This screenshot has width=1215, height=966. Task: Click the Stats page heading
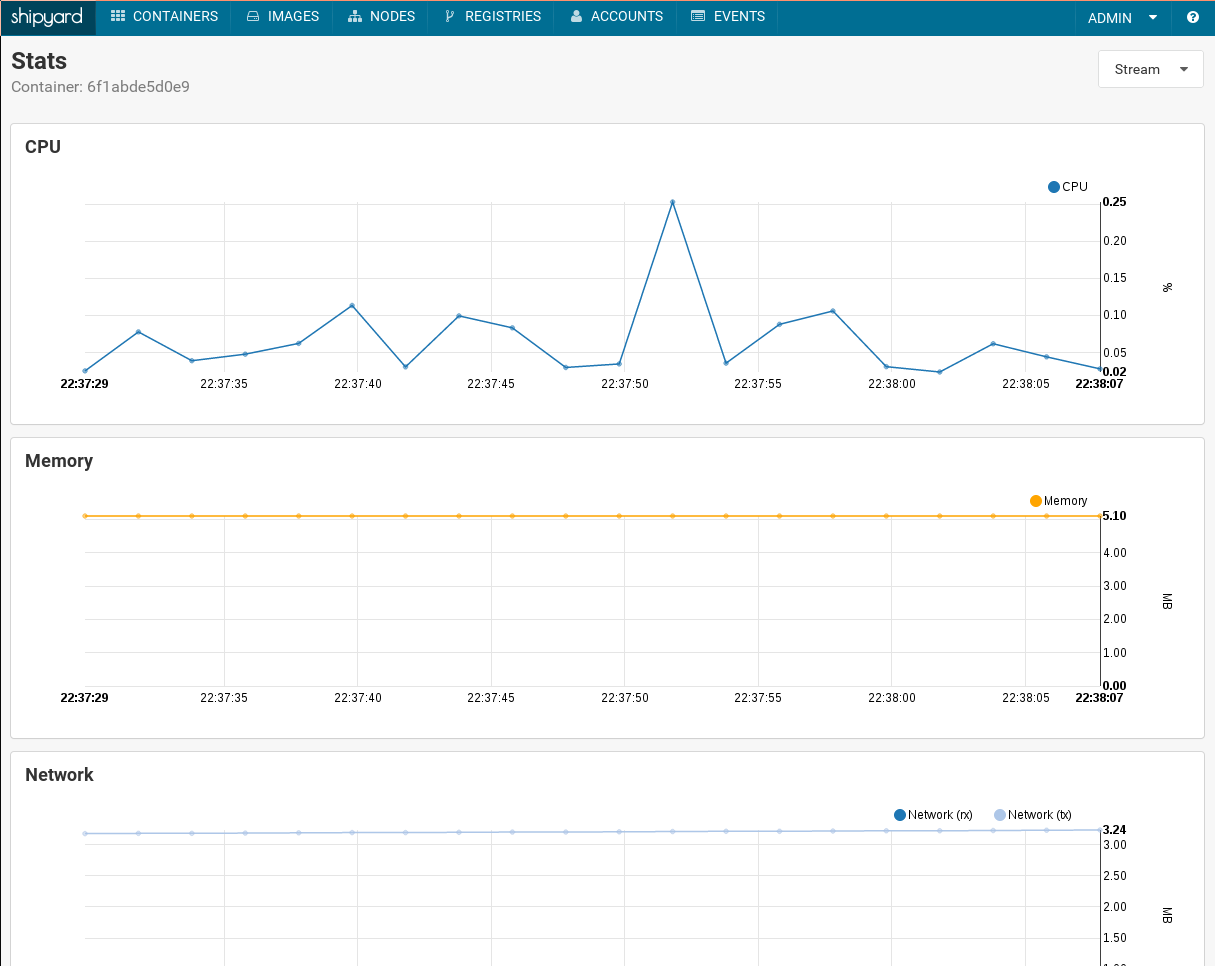click(x=39, y=61)
